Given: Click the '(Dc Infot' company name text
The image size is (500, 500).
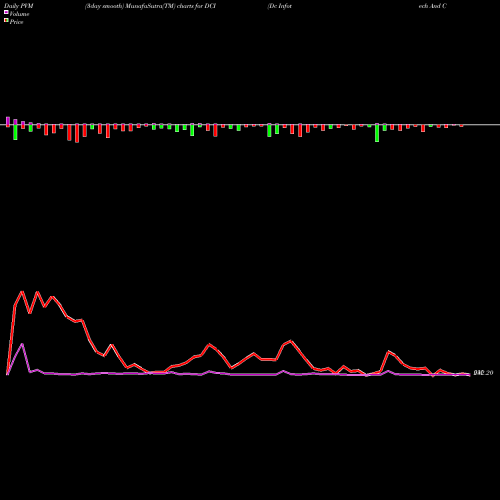Looking at the screenshot, I should coord(279,6).
